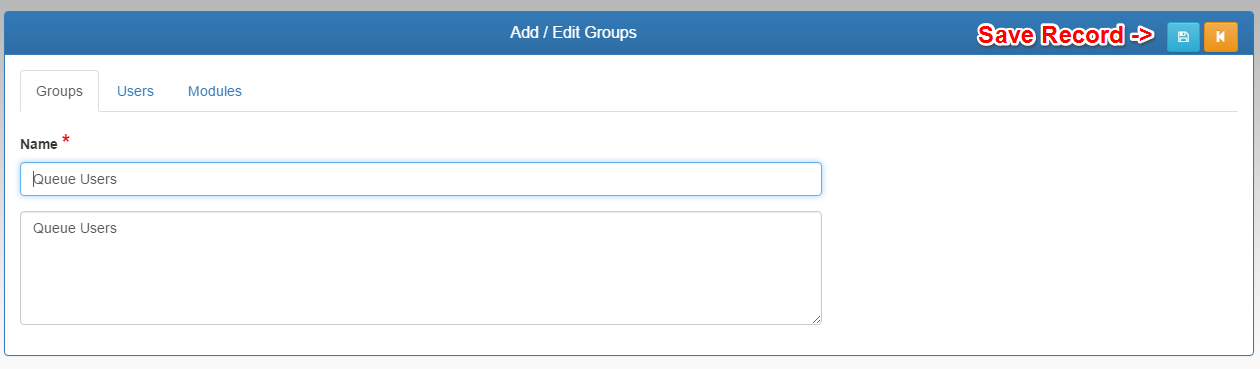Click blank area below the description box
This screenshot has width=1260, height=369.
(421, 340)
